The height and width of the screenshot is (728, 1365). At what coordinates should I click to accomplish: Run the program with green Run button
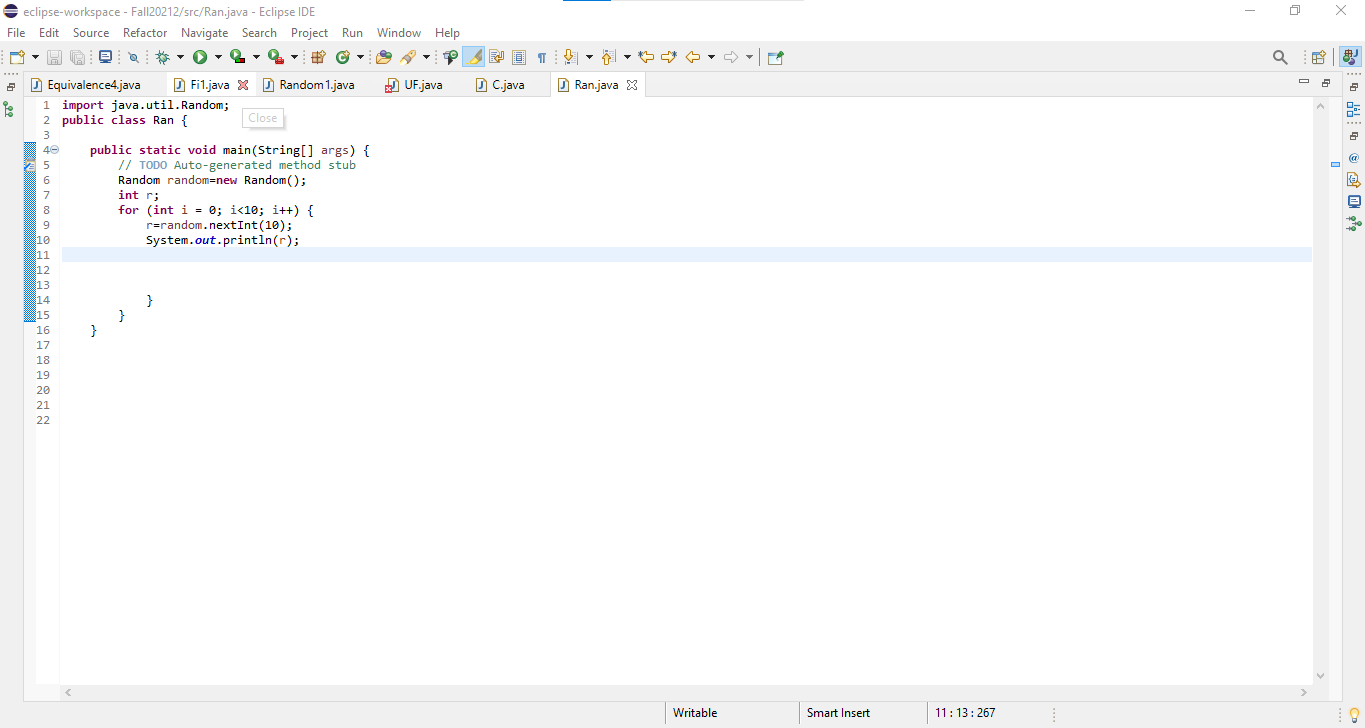200,57
